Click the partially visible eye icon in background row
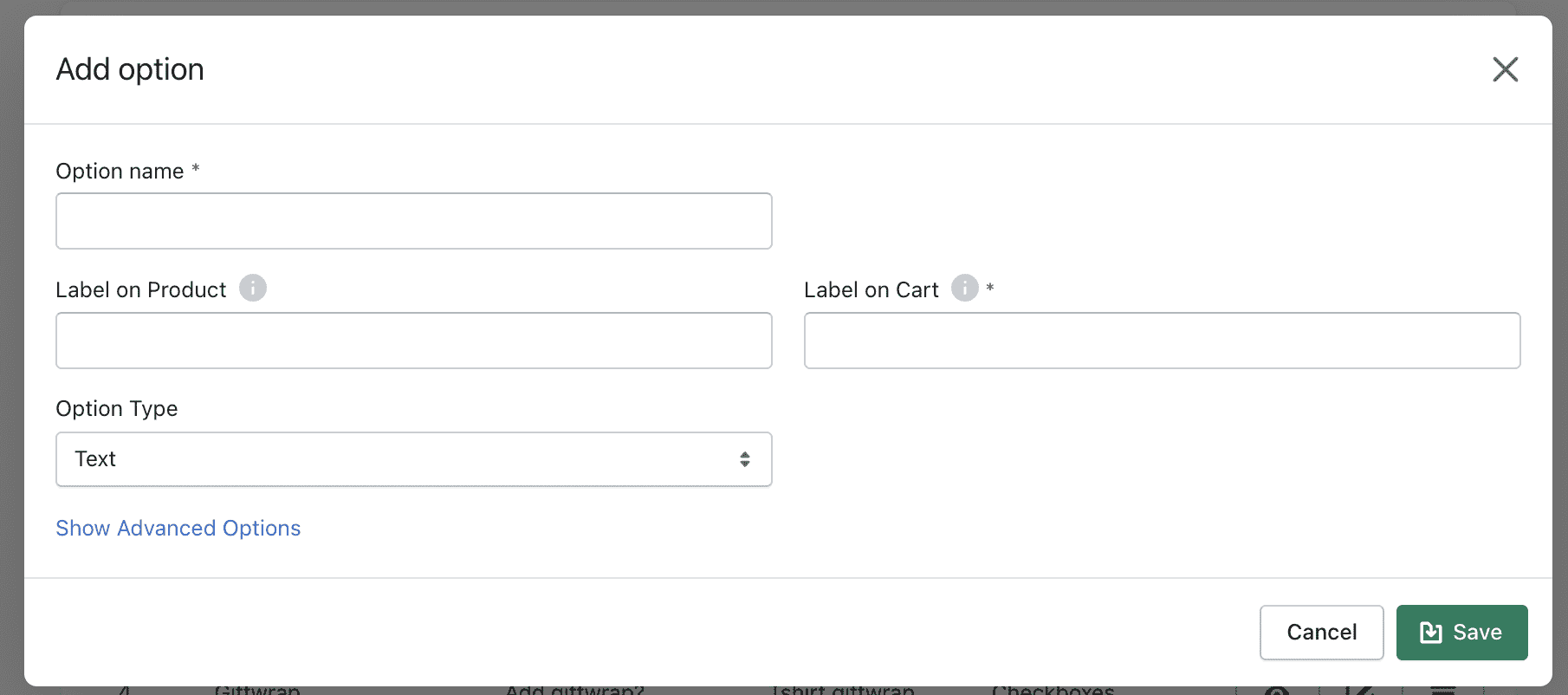The image size is (1568, 695). (x=1277, y=691)
